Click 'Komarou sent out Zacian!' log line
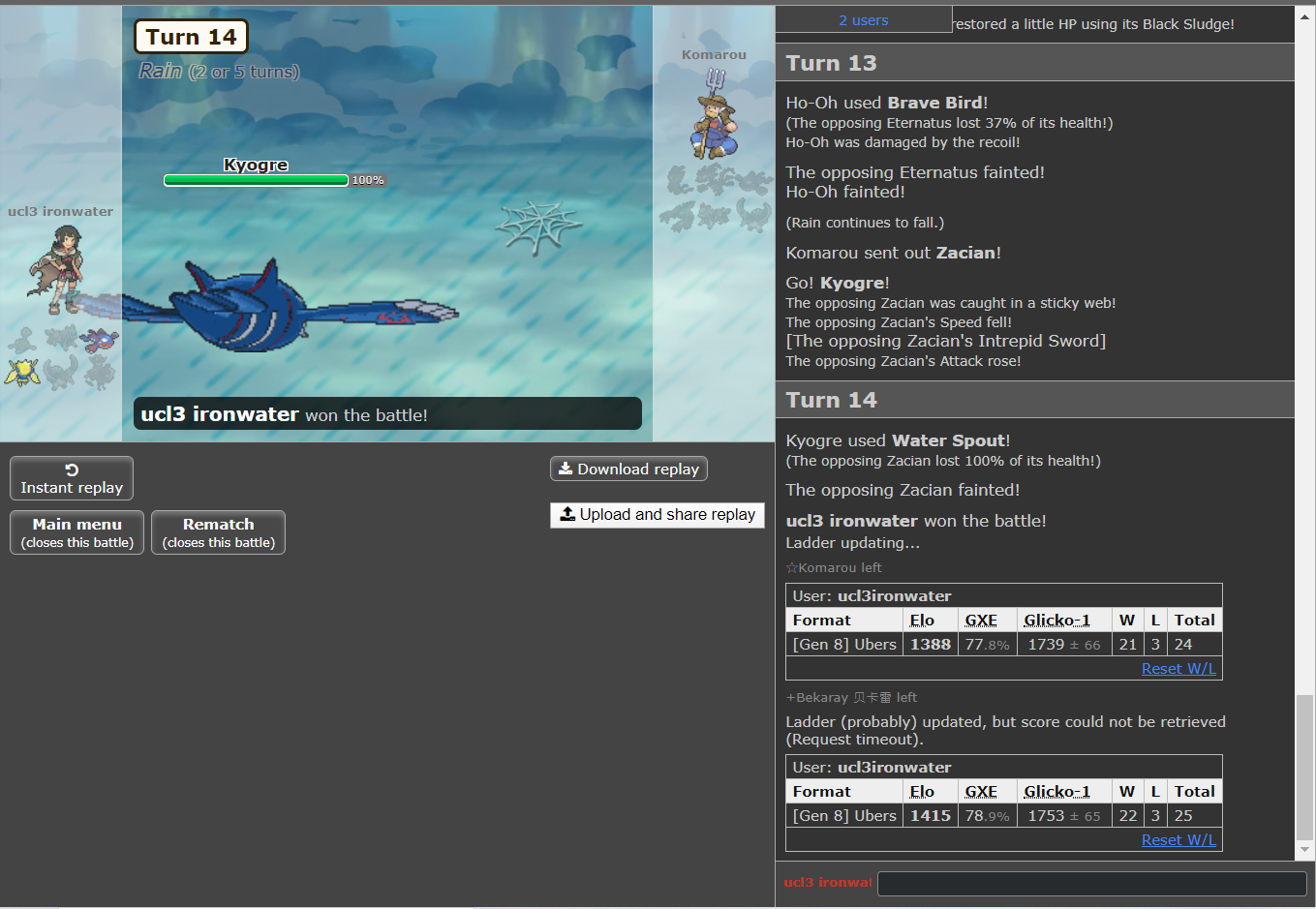This screenshot has height=909, width=1316. click(893, 253)
